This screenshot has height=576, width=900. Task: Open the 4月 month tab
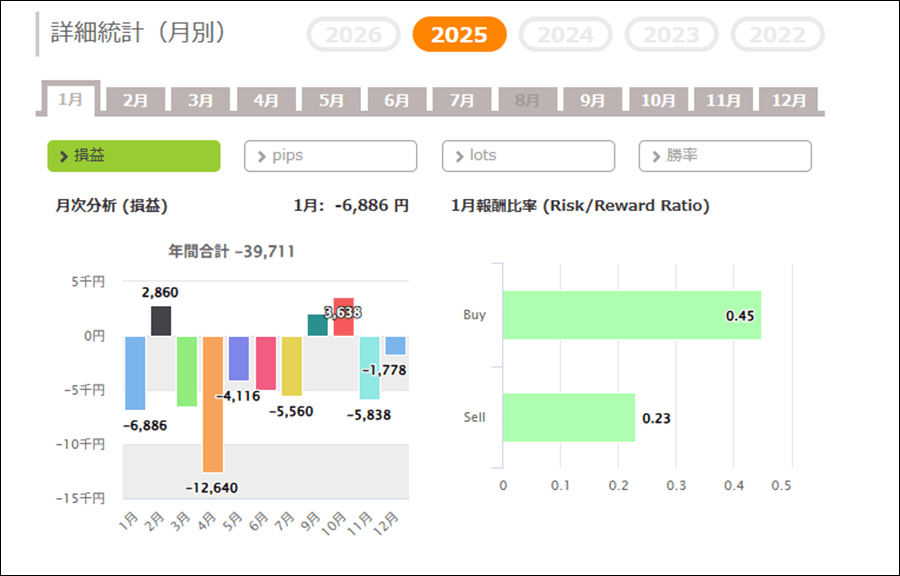tap(266, 100)
